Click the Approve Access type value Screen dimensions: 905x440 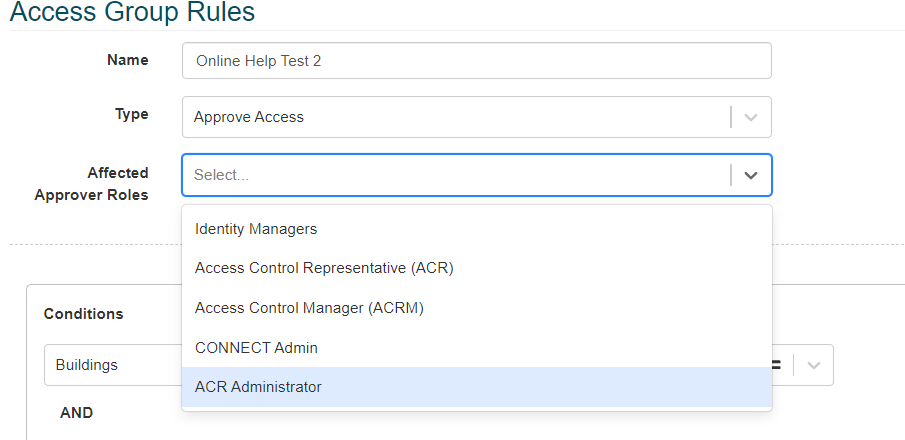[x=249, y=117]
